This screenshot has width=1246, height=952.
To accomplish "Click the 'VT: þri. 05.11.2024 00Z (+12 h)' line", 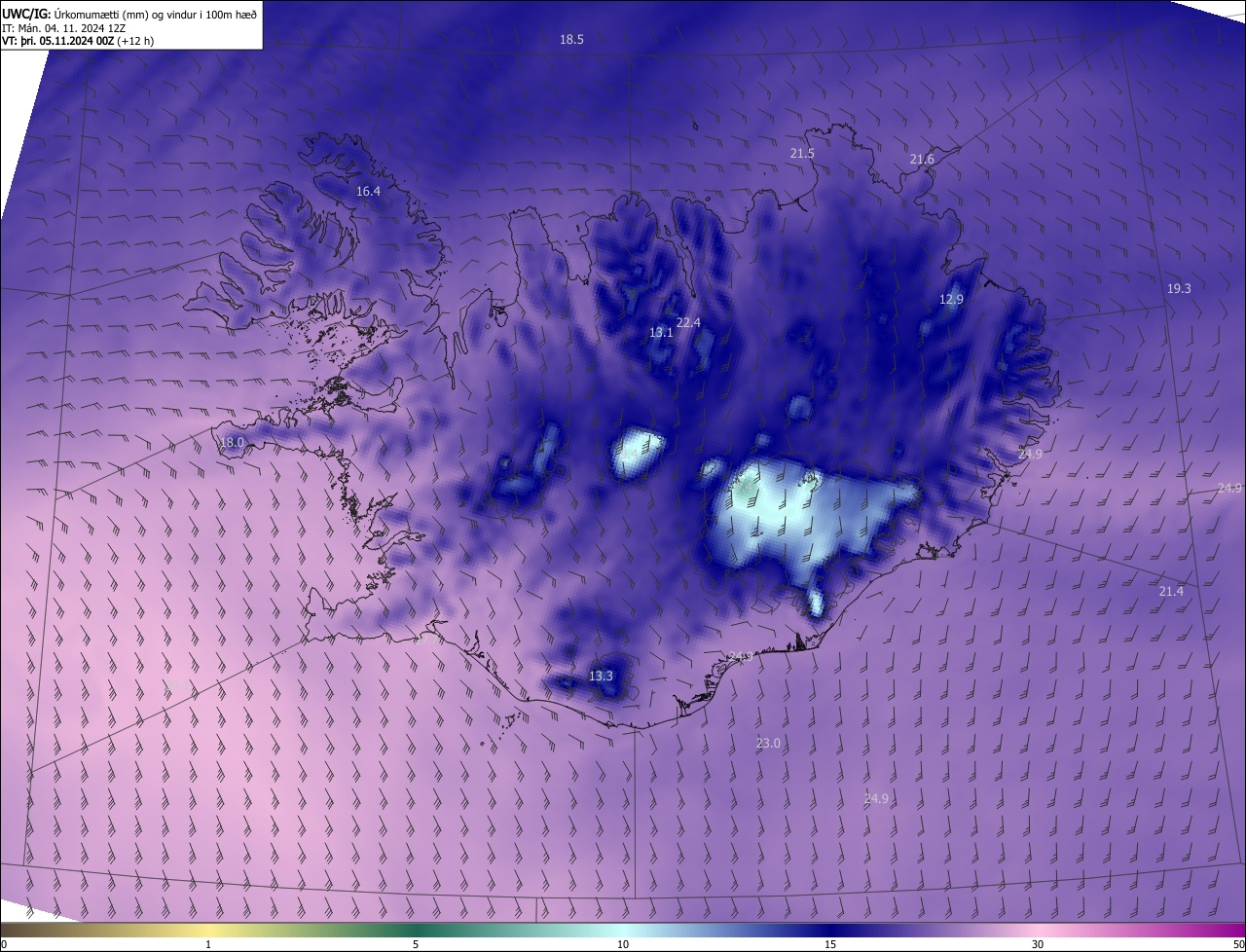I will point(78,41).
